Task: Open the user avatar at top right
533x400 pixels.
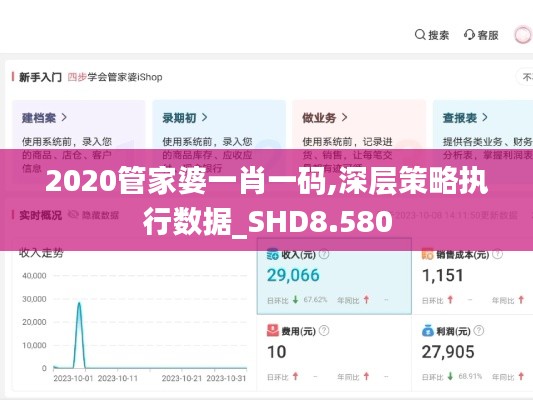Action: [x=523, y=35]
